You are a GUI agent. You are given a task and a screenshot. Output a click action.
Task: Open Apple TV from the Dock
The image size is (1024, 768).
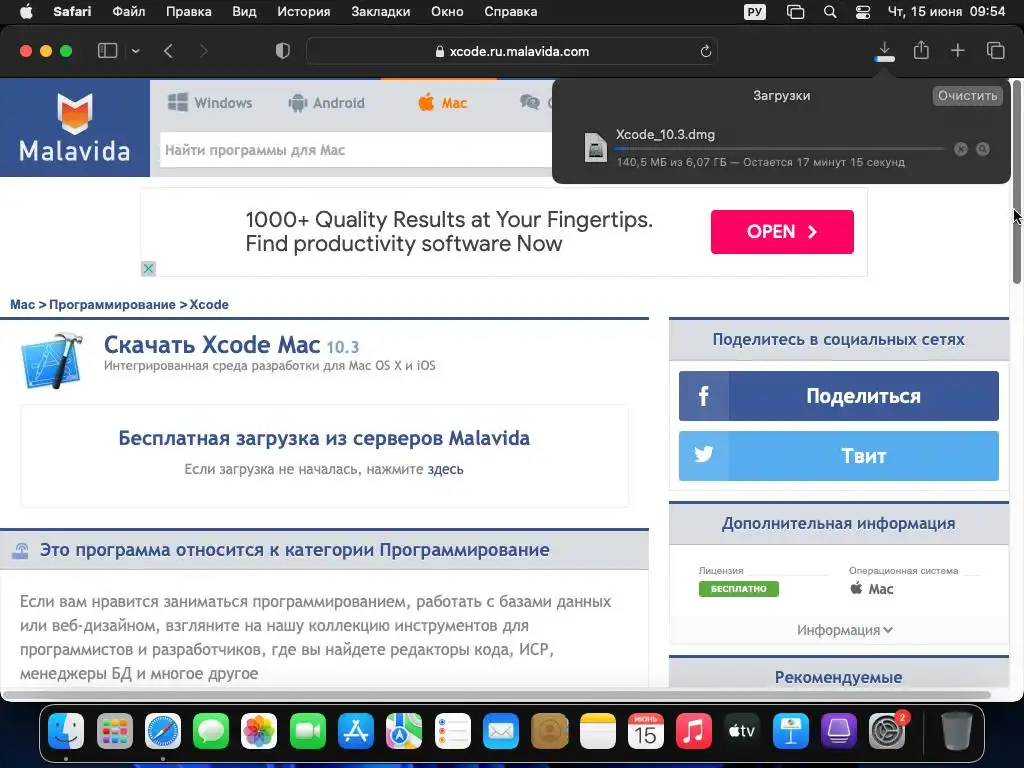point(742,731)
